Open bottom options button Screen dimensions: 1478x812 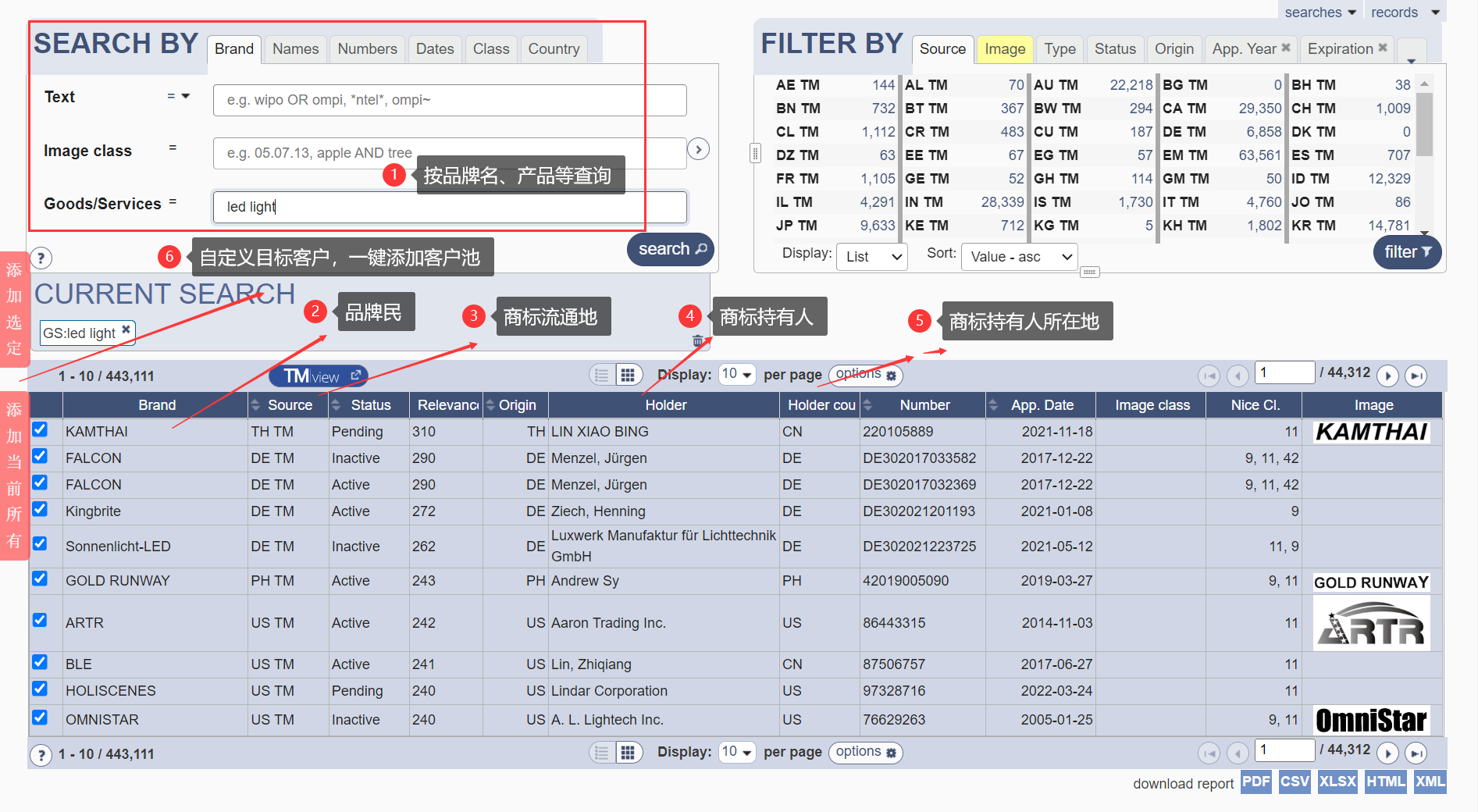click(x=866, y=752)
